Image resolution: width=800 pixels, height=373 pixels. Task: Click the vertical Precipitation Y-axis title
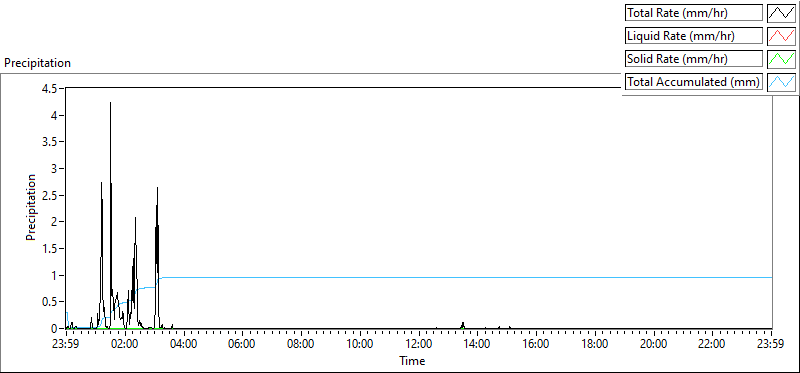click(x=31, y=207)
